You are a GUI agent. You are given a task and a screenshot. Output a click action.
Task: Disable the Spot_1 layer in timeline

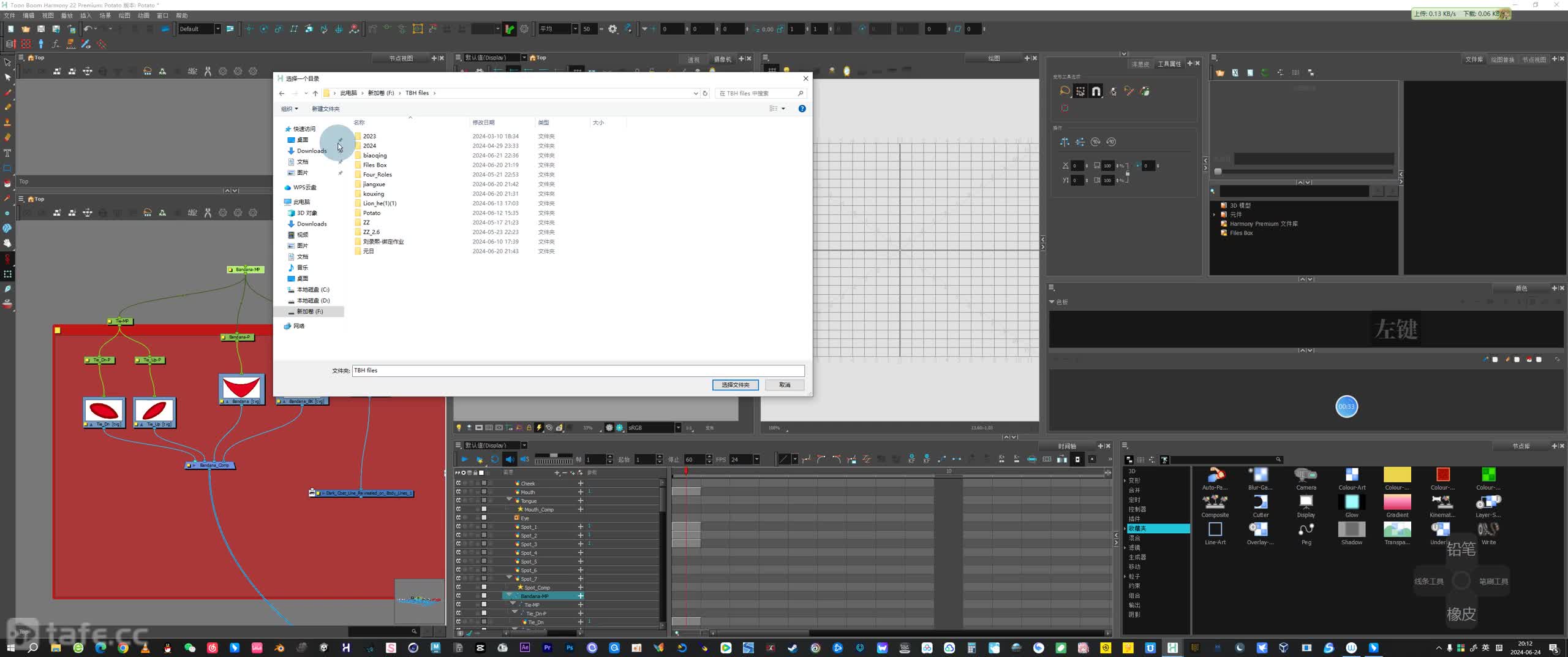coord(458,526)
